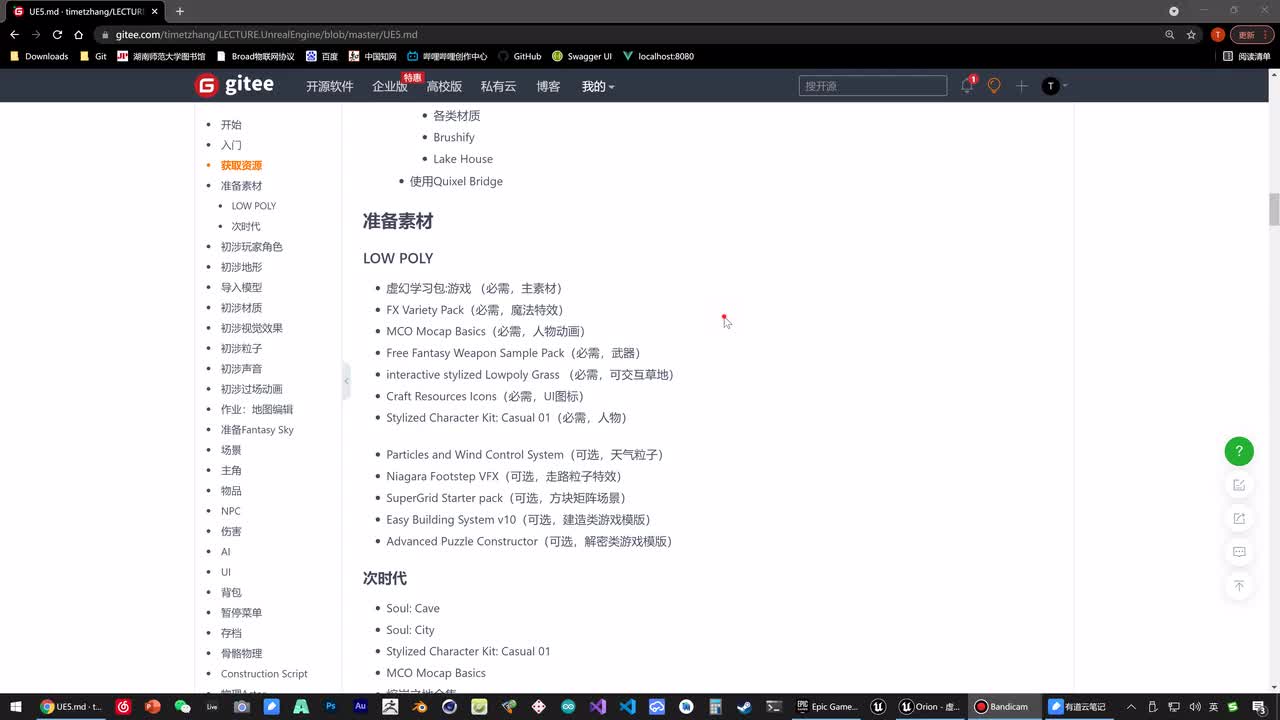Viewport: 1280px width, 720px height.
Task: Click the Chrome 更新 update button
Action: pos(1250,34)
